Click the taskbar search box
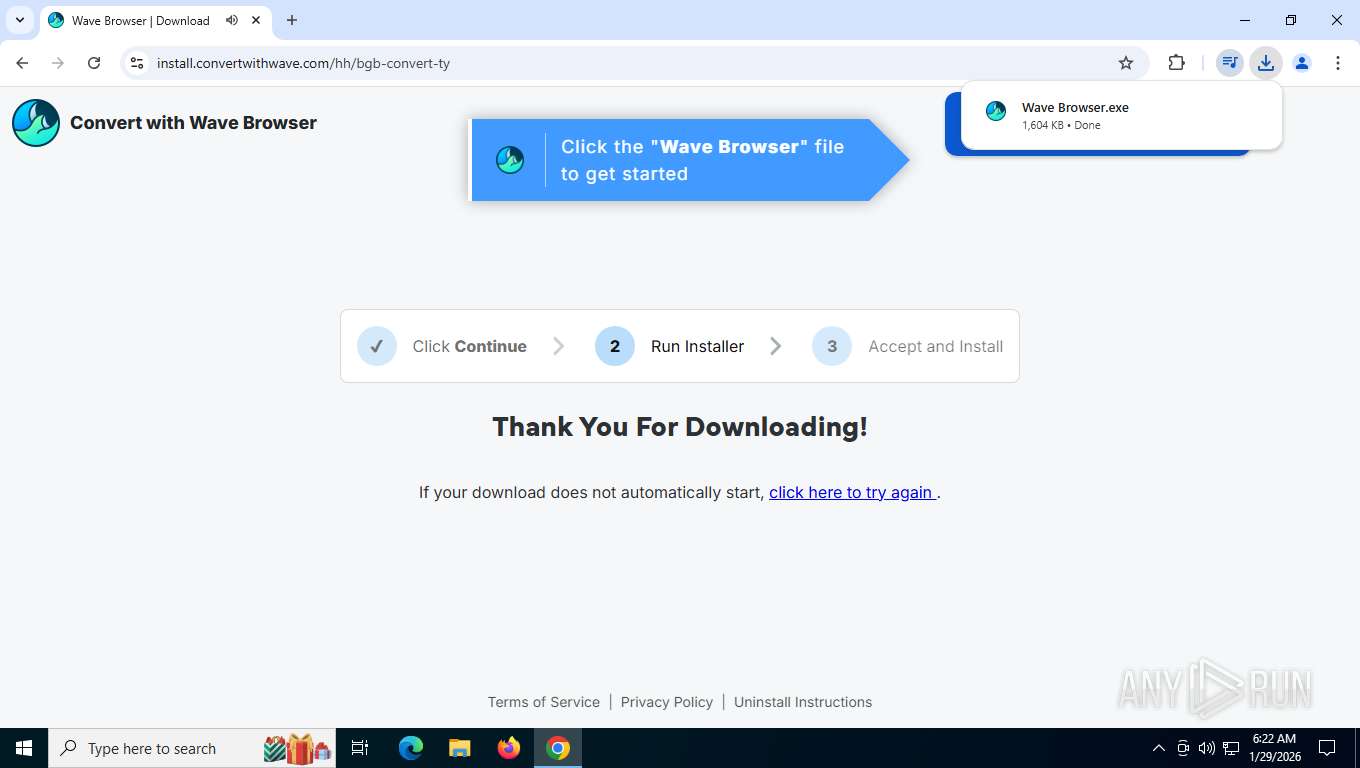Image resolution: width=1360 pixels, height=768 pixels. (192, 748)
